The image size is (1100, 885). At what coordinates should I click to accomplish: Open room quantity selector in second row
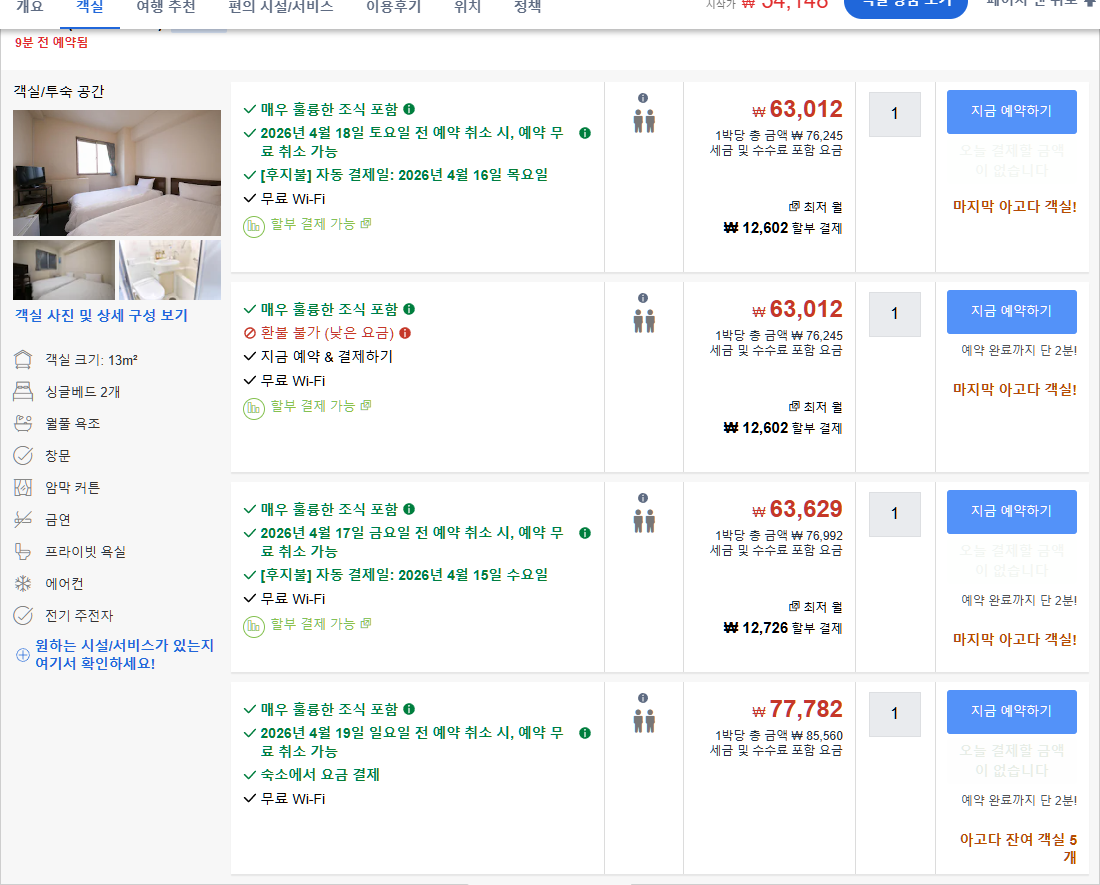click(894, 314)
